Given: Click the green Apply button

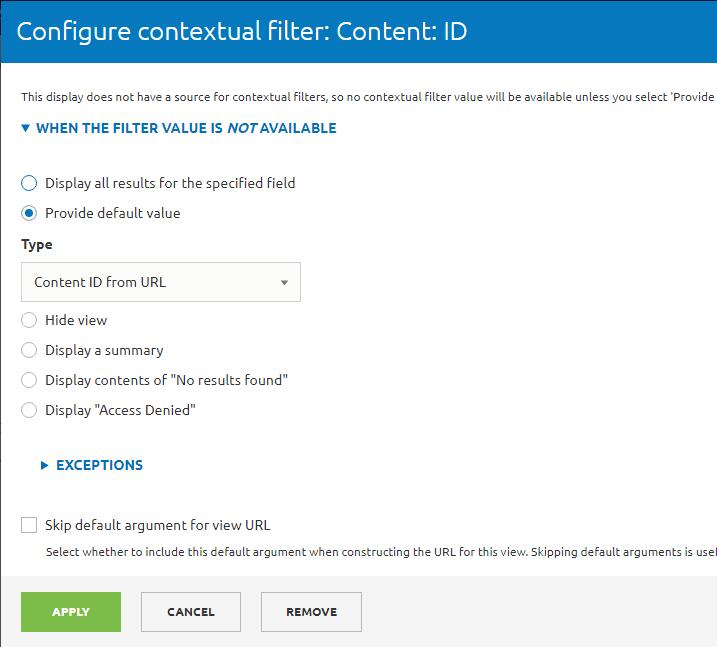Looking at the screenshot, I should [71, 612].
